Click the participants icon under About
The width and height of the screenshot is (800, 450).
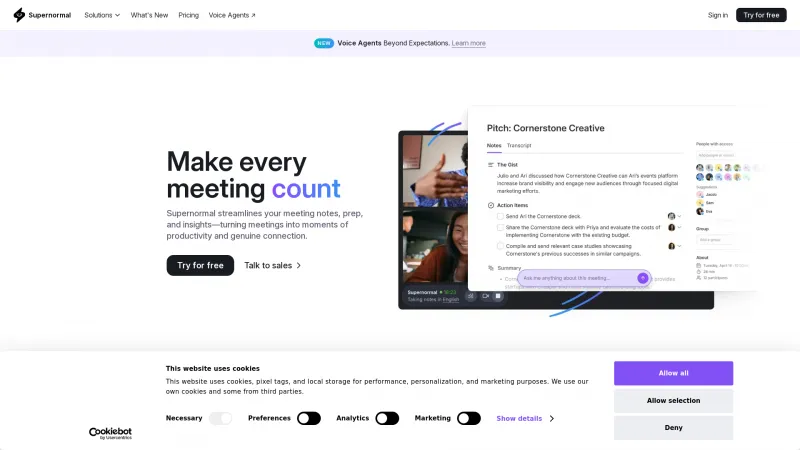698,278
